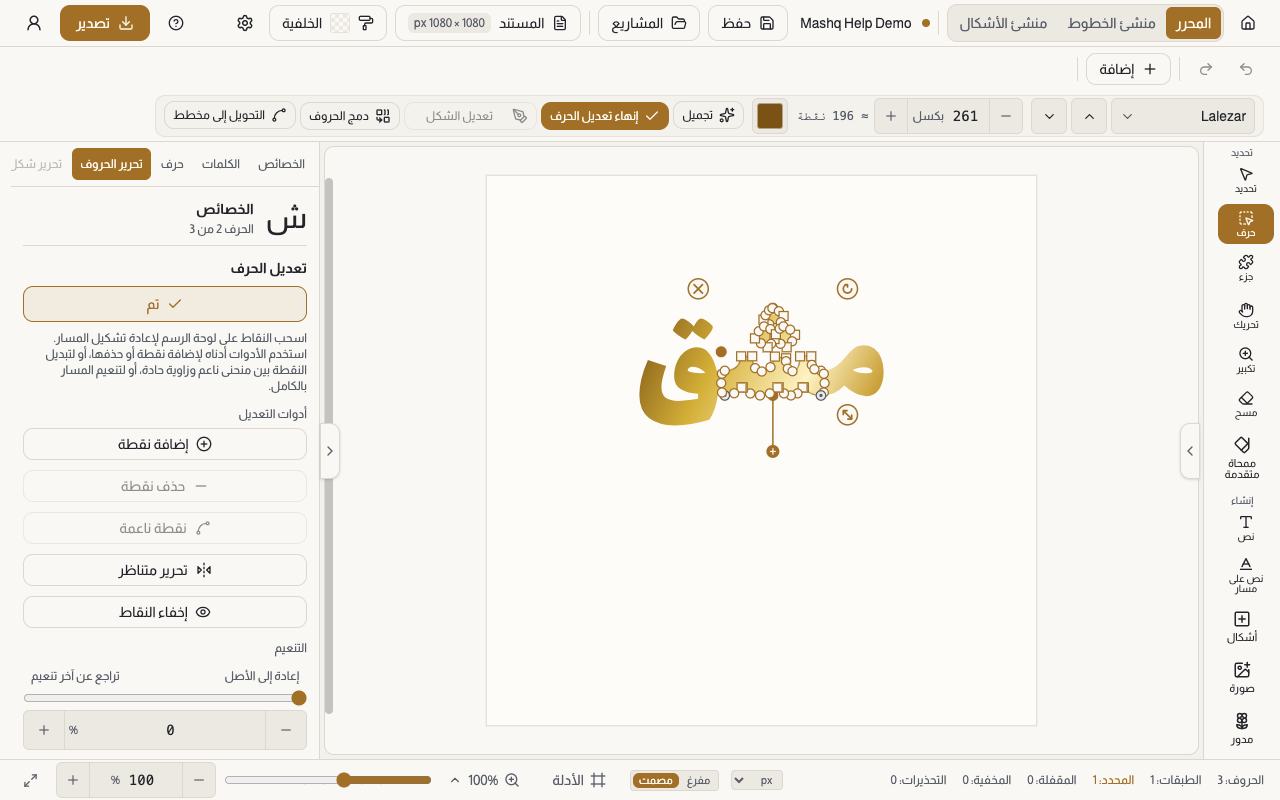
Task: Open help question mark icon
Action: [x=176, y=23]
